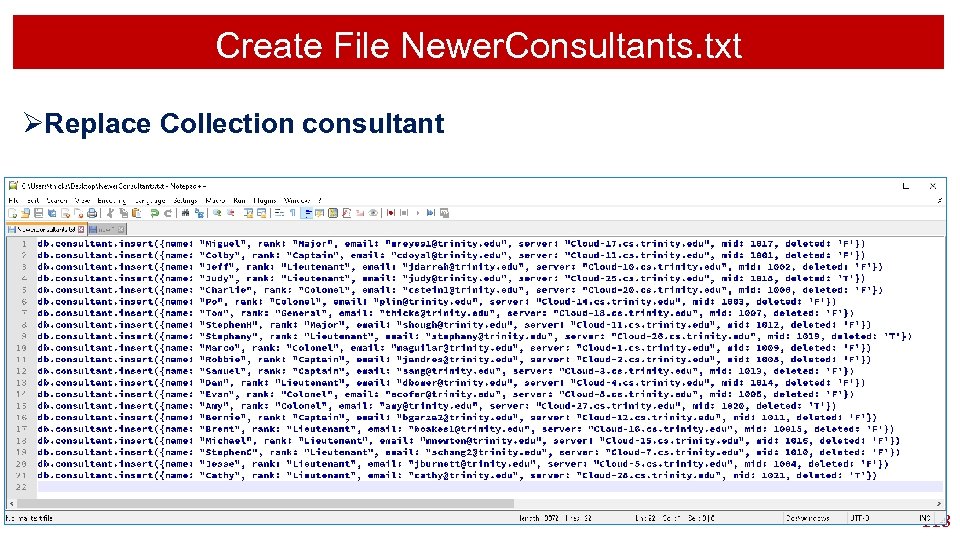Click the Zoom Out toolbar icon
This screenshot has height=540, width=960.
point(230,213)
